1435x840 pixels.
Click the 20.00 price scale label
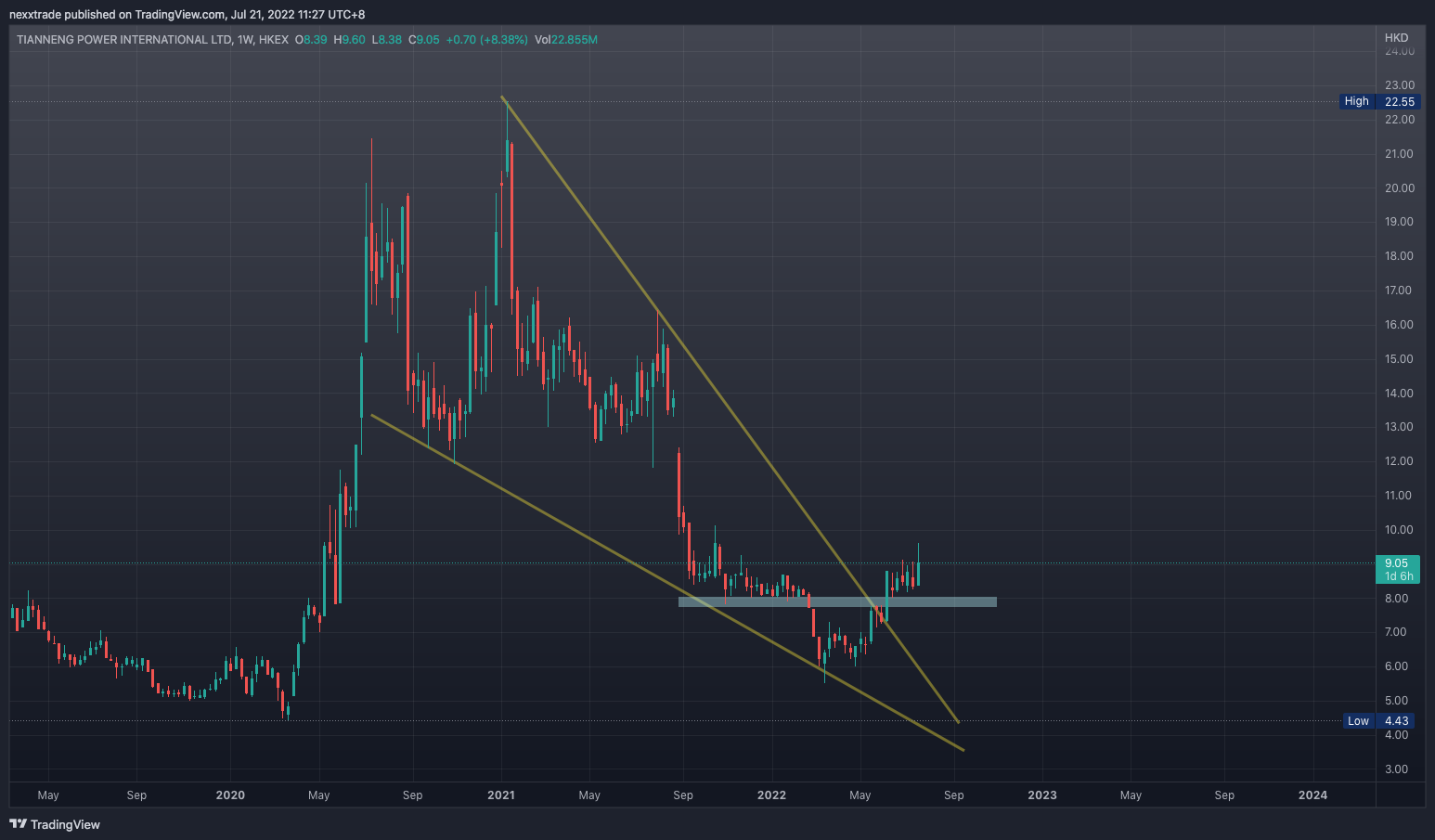tap(1400, 188)
